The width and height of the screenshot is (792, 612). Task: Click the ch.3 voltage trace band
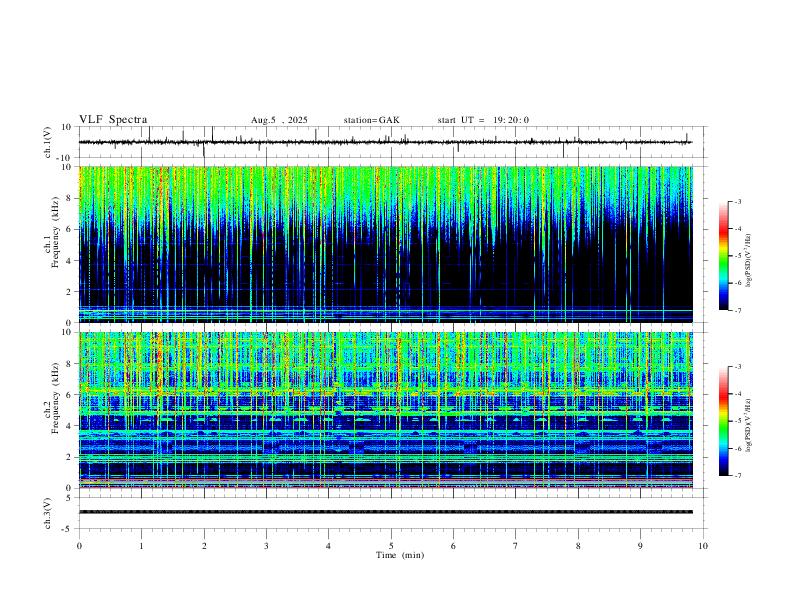click(x=386, y=512)
